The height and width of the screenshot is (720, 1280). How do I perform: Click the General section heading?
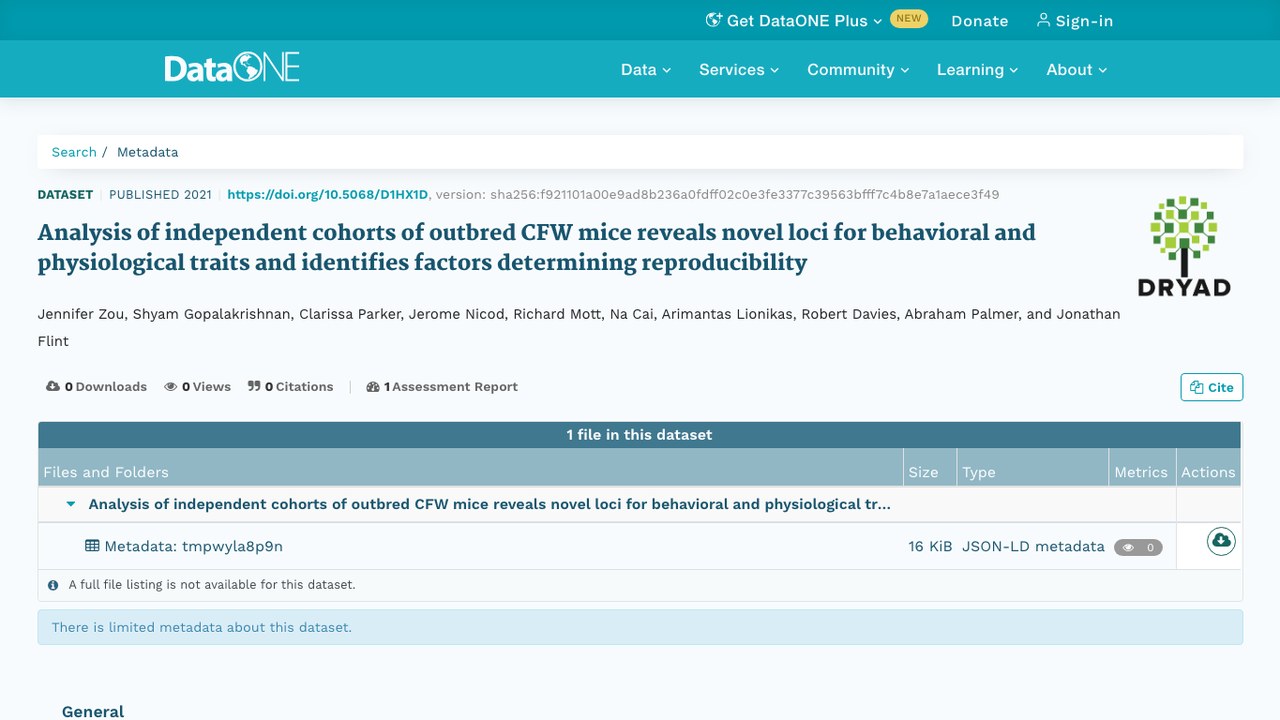click(x=93, y=711)
